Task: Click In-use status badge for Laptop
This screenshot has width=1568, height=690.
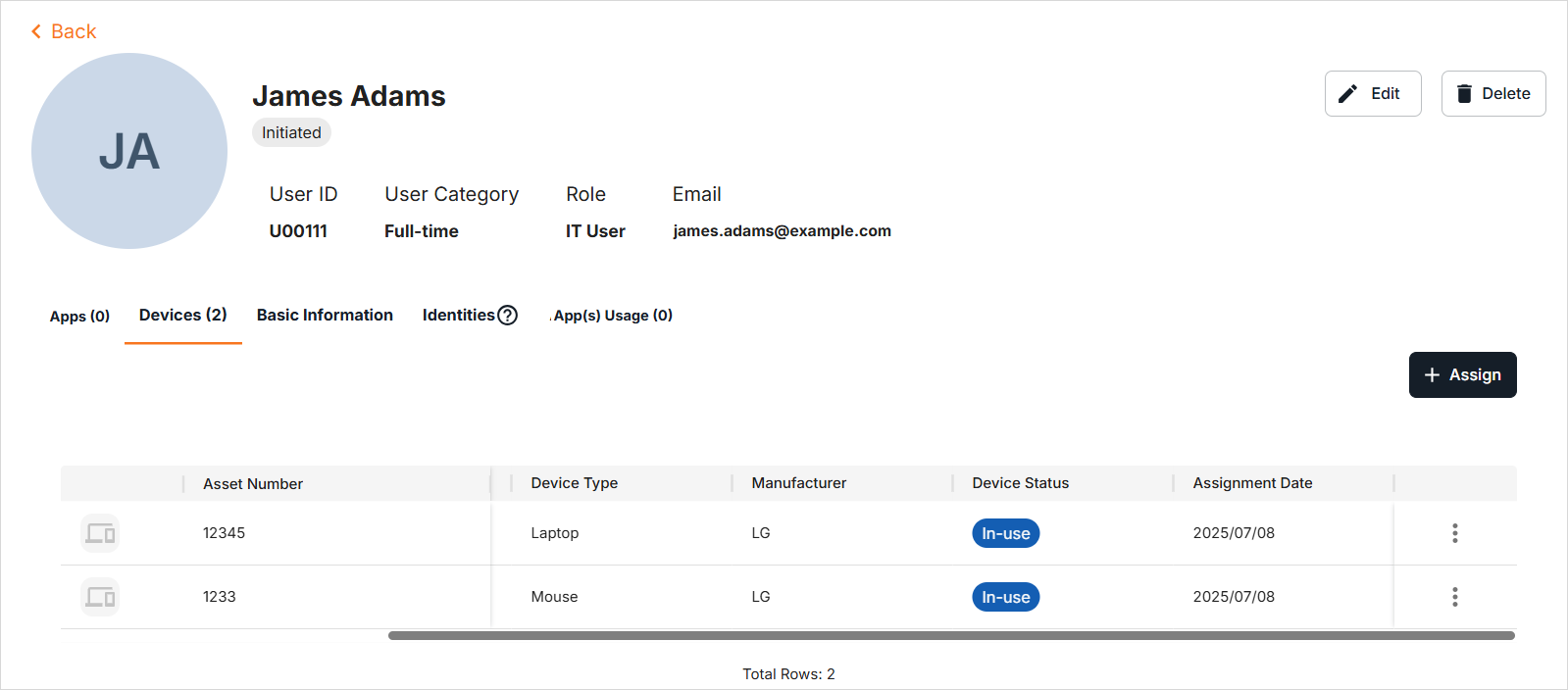Action: point(1005,533)
